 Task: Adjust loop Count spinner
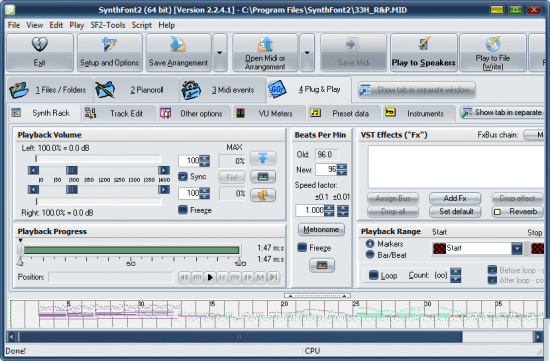pyautogui.click(x=456, y=275)
